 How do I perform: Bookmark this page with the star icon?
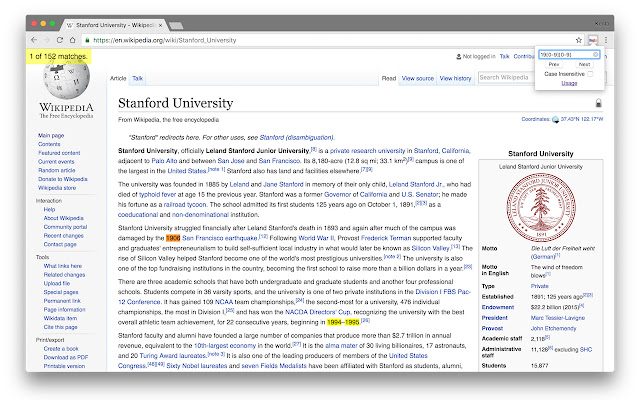tap(578, 40)
